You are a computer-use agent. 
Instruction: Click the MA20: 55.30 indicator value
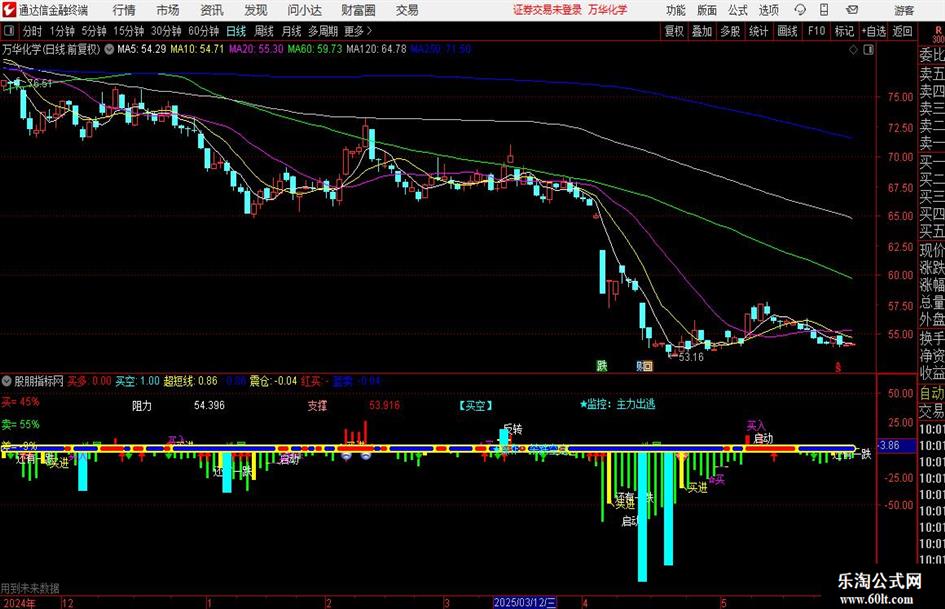(x=256, y=49)
